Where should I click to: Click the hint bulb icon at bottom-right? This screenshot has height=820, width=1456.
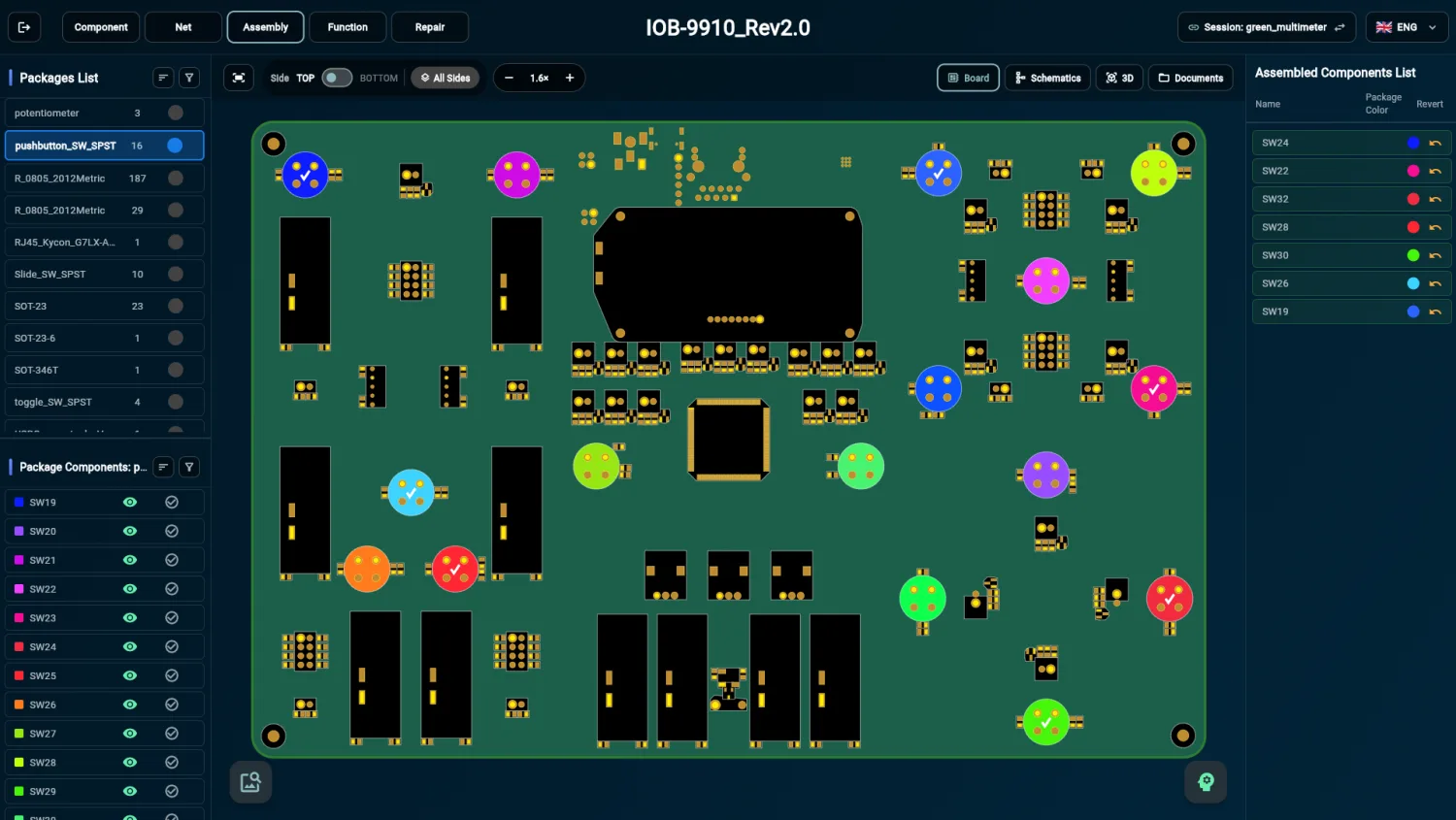(x=1206, y=782)
